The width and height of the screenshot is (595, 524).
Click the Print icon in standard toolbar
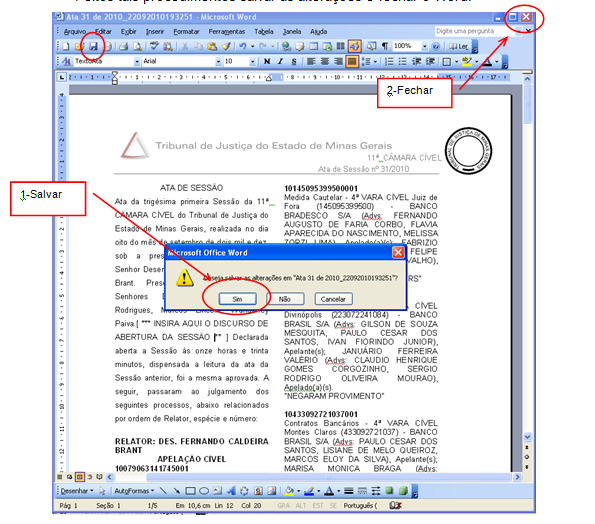pyautogui.click(x=123, y=46)
